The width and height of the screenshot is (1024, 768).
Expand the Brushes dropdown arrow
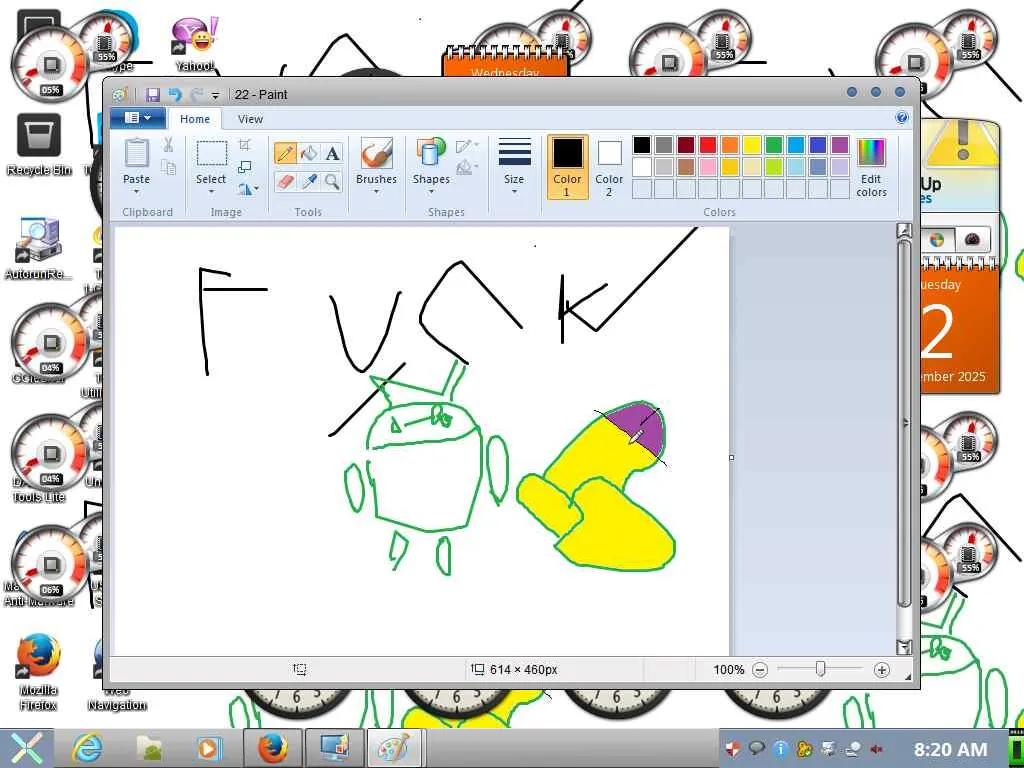376,192
